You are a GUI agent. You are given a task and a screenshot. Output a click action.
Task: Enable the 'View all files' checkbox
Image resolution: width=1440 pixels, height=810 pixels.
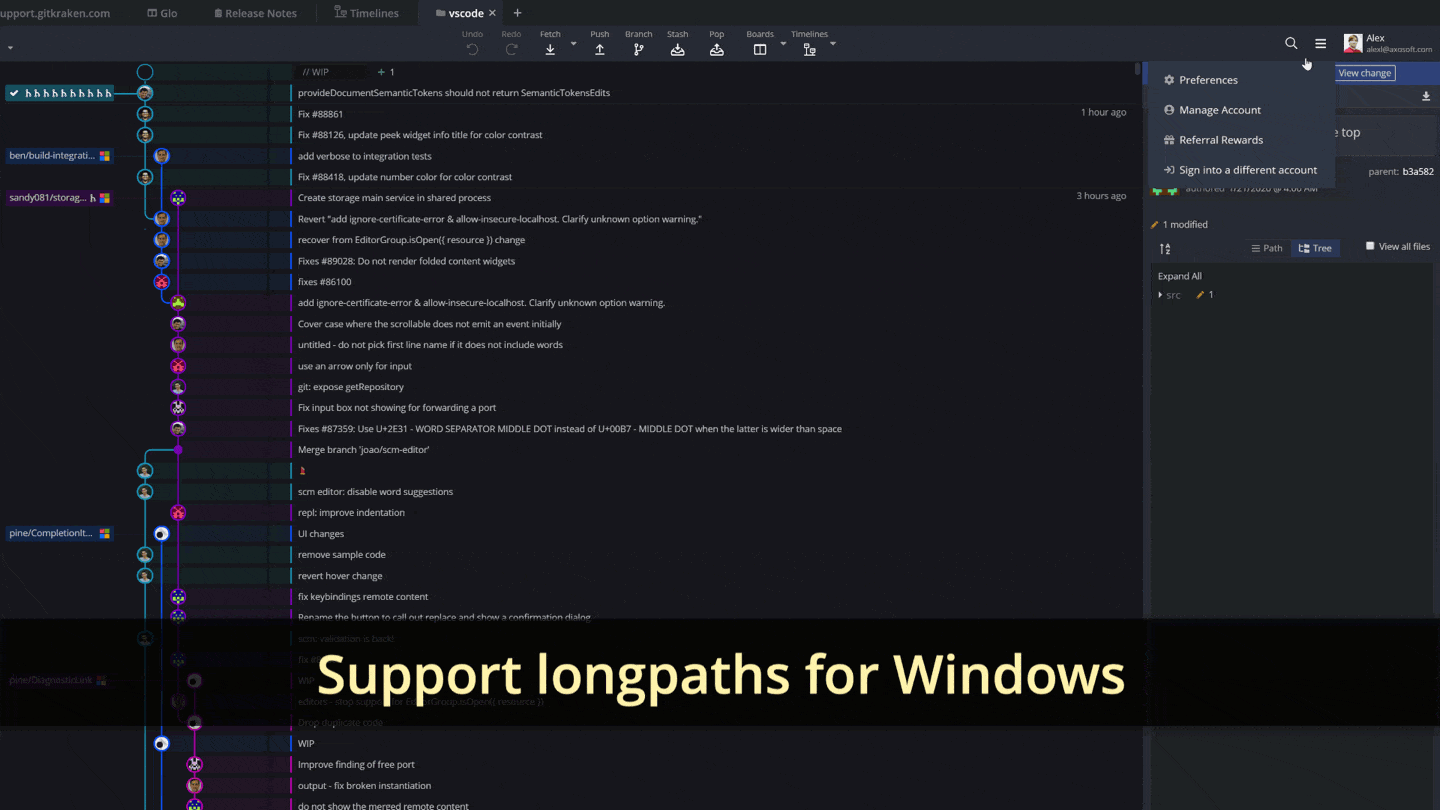(1370, 246)
